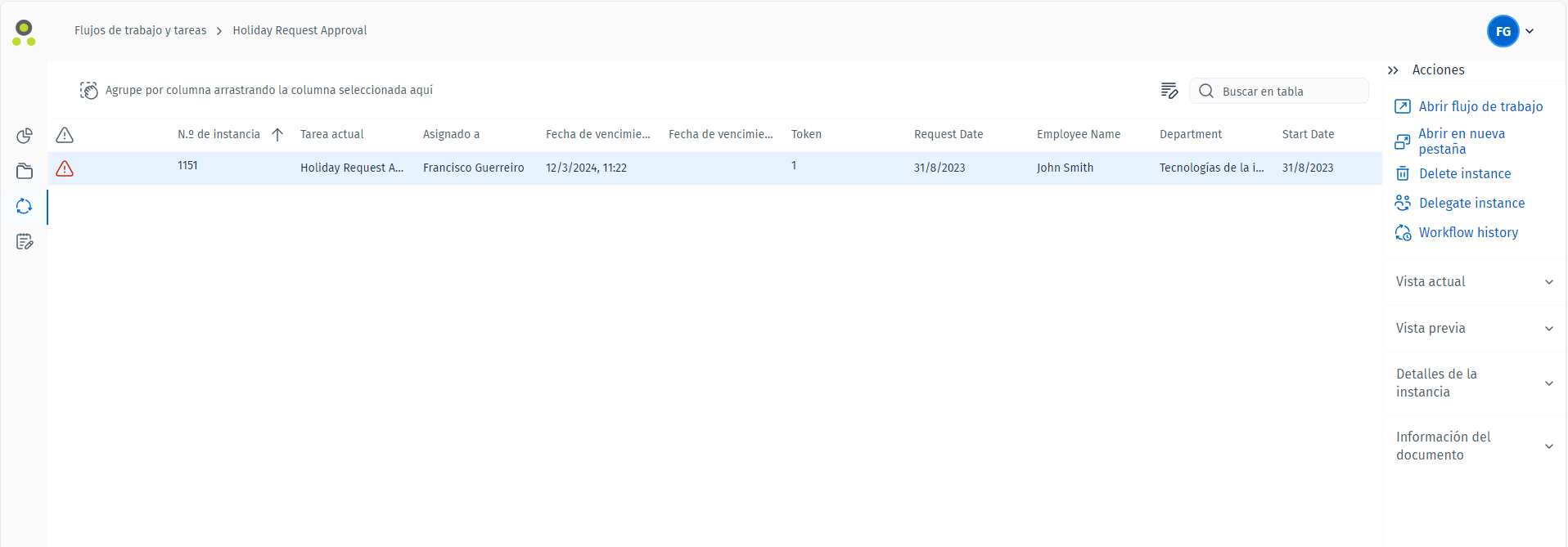This screenshot has height=547, width=1568.
Task: Expand Información del documento section
Action: click(1548, 446)
